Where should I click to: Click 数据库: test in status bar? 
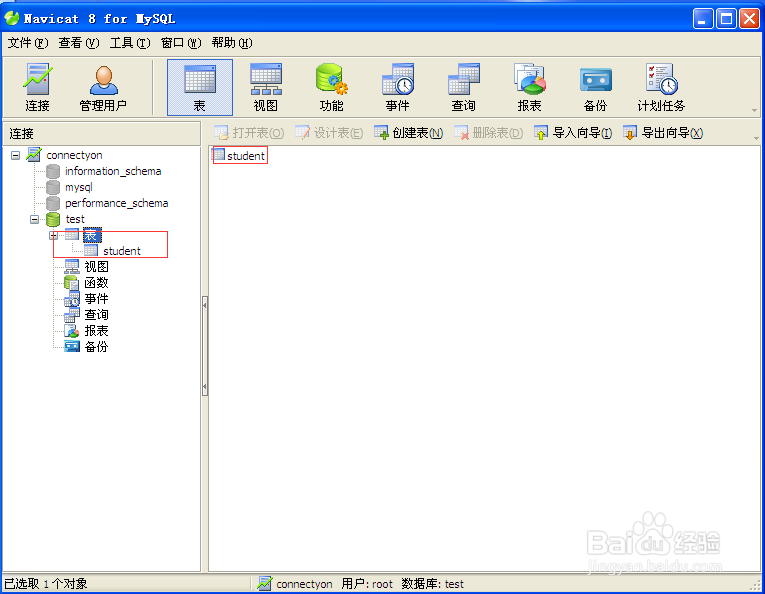point(433,584)
